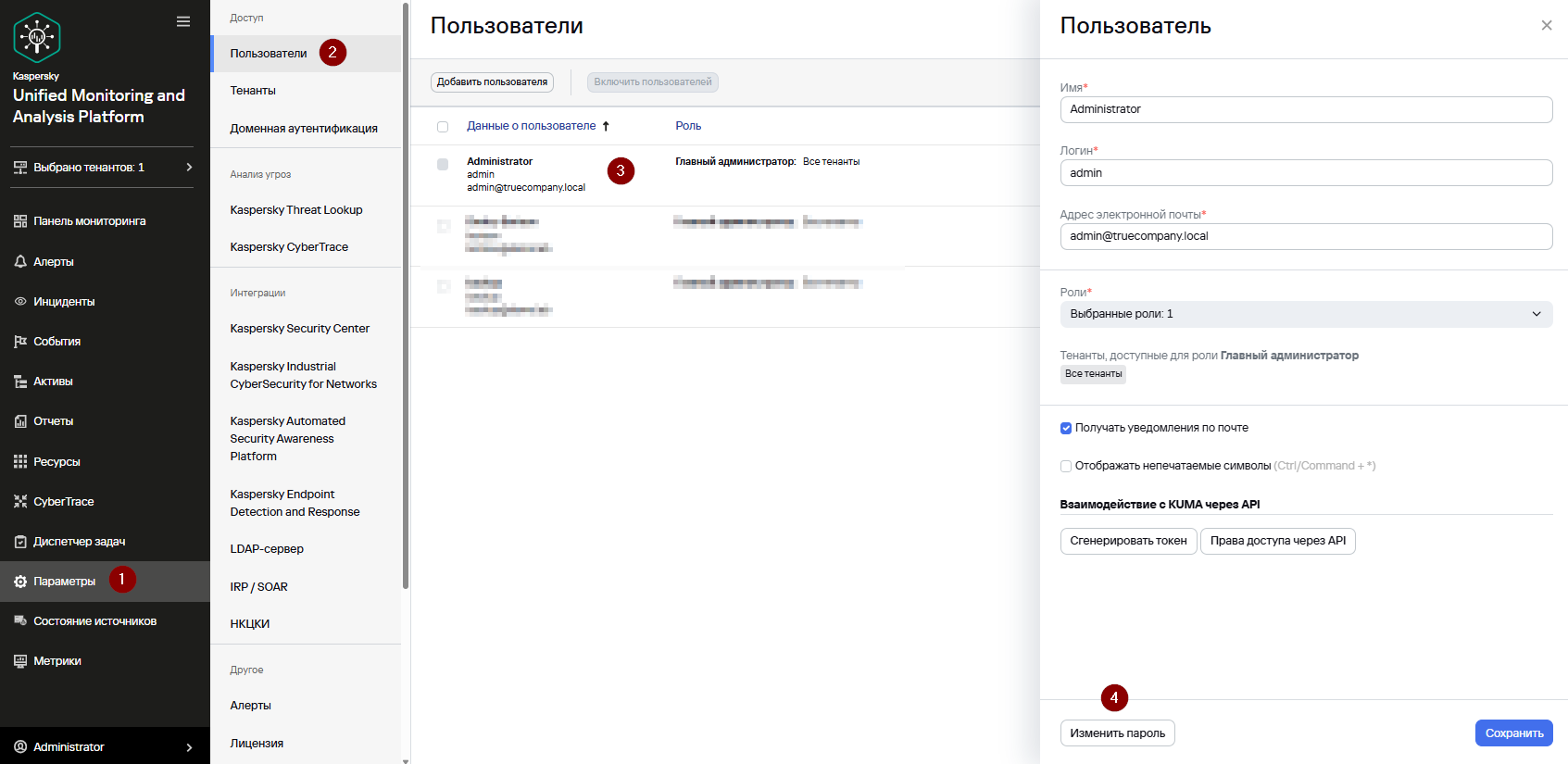The width and height of the screenshot is (1568, 764).
Task: Click the monitoring panel dashboard icon
Action: [20, 221]
